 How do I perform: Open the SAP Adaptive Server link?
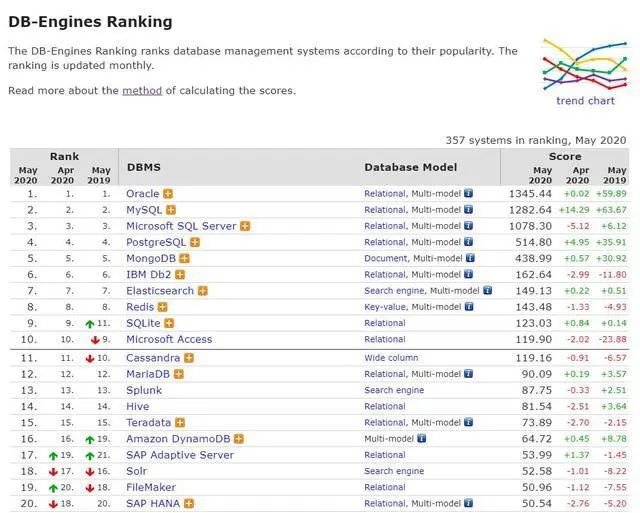[179, 455]
